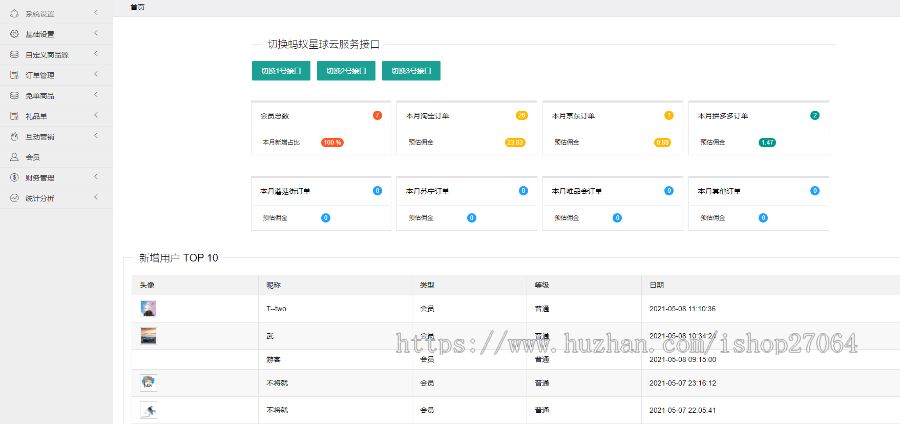900x424 pixels.
Task: Click the 基础设置 gear icon
Action: [x=14, y=34]
